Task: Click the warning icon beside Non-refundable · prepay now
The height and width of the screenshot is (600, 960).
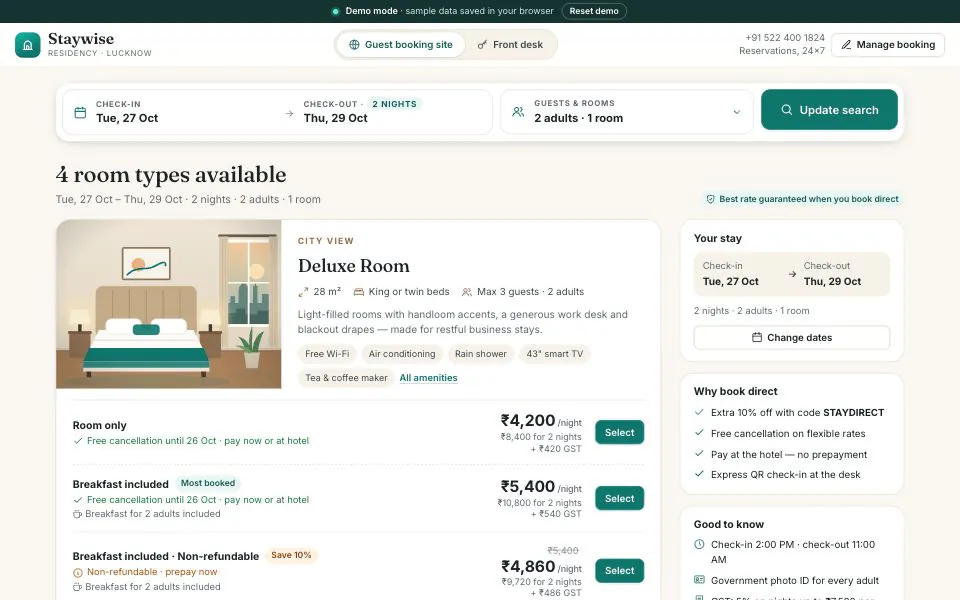Action: coord(78,572)
